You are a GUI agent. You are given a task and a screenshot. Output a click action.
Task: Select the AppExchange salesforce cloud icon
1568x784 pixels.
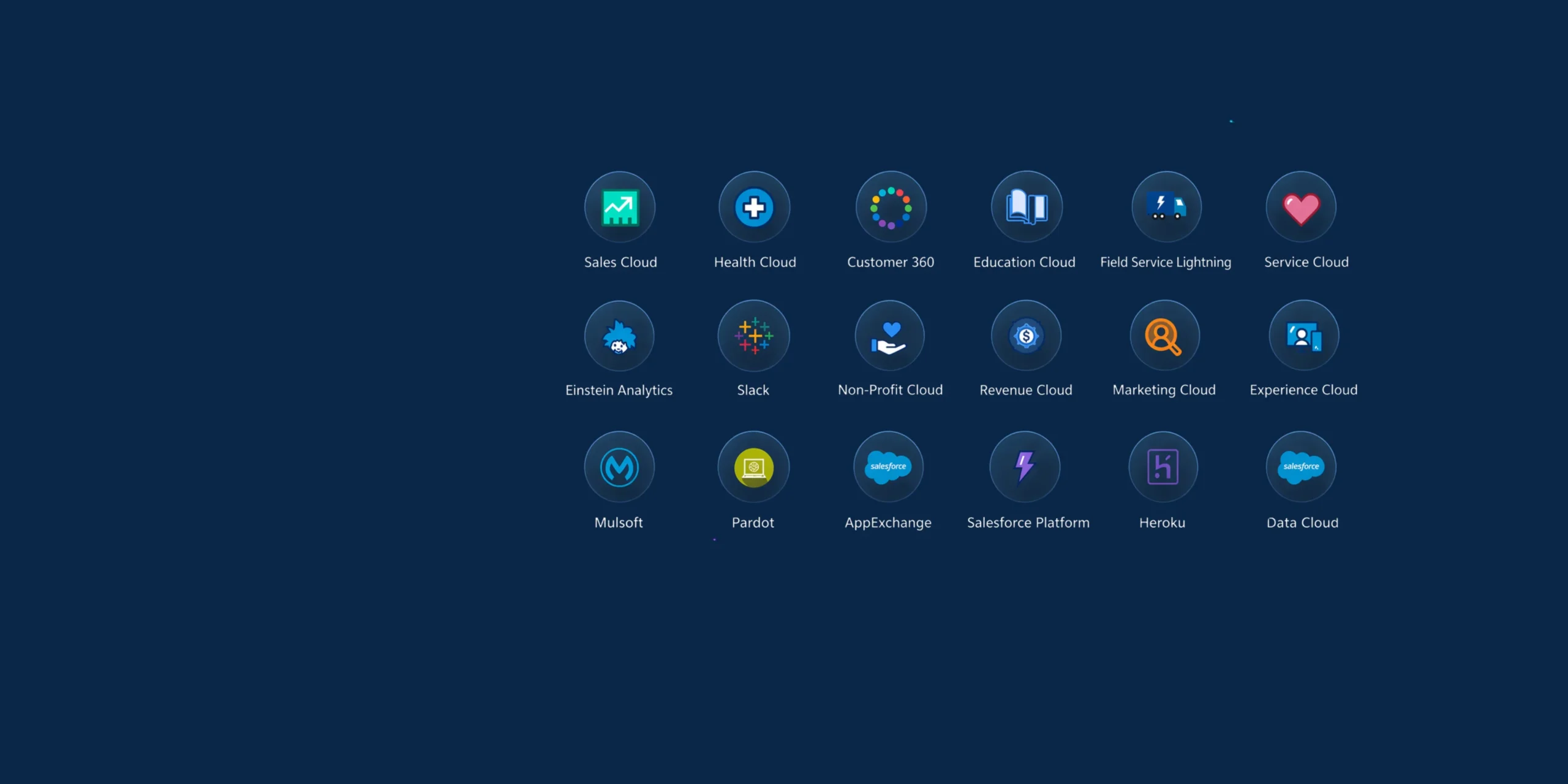(888, 467)
